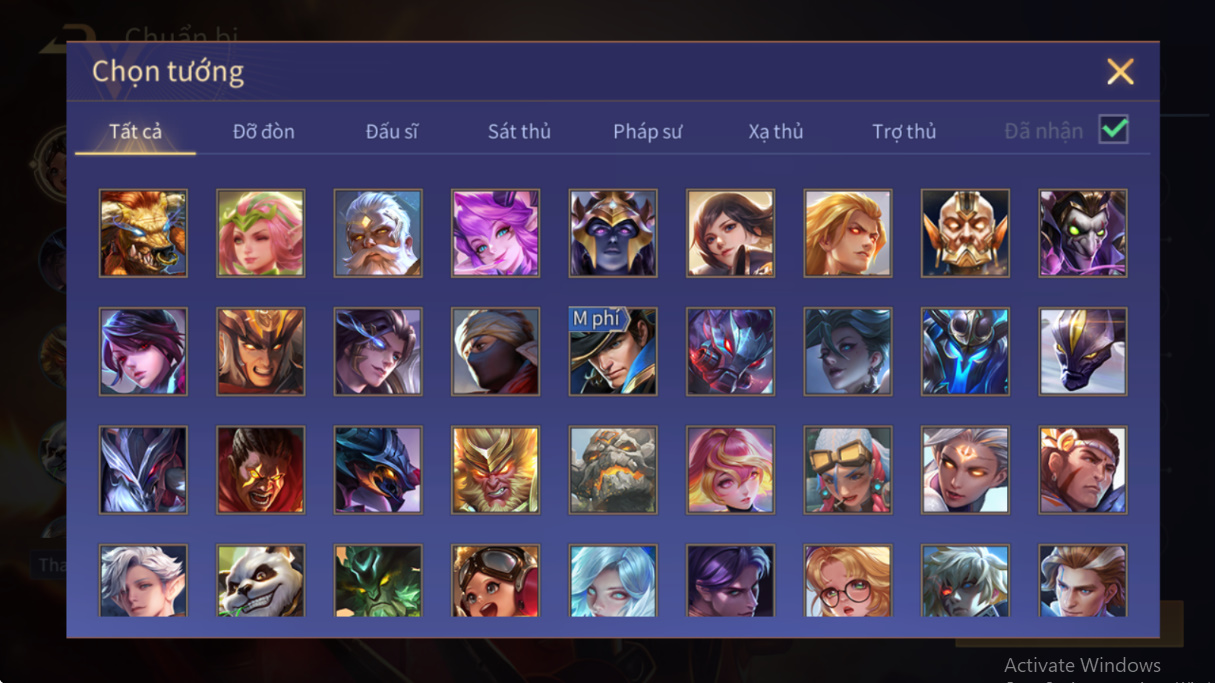Switch to the 'Đấu sĩ' tab
The image size is (1215, 683).
point(392,131)
